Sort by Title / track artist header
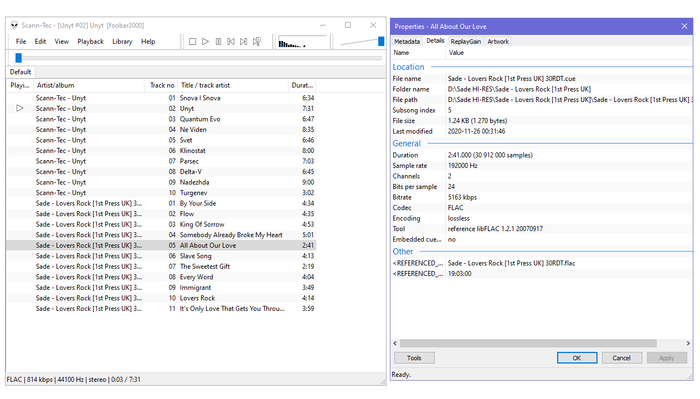The width and height of the screenshot is (700, 399). click(233, 85)
